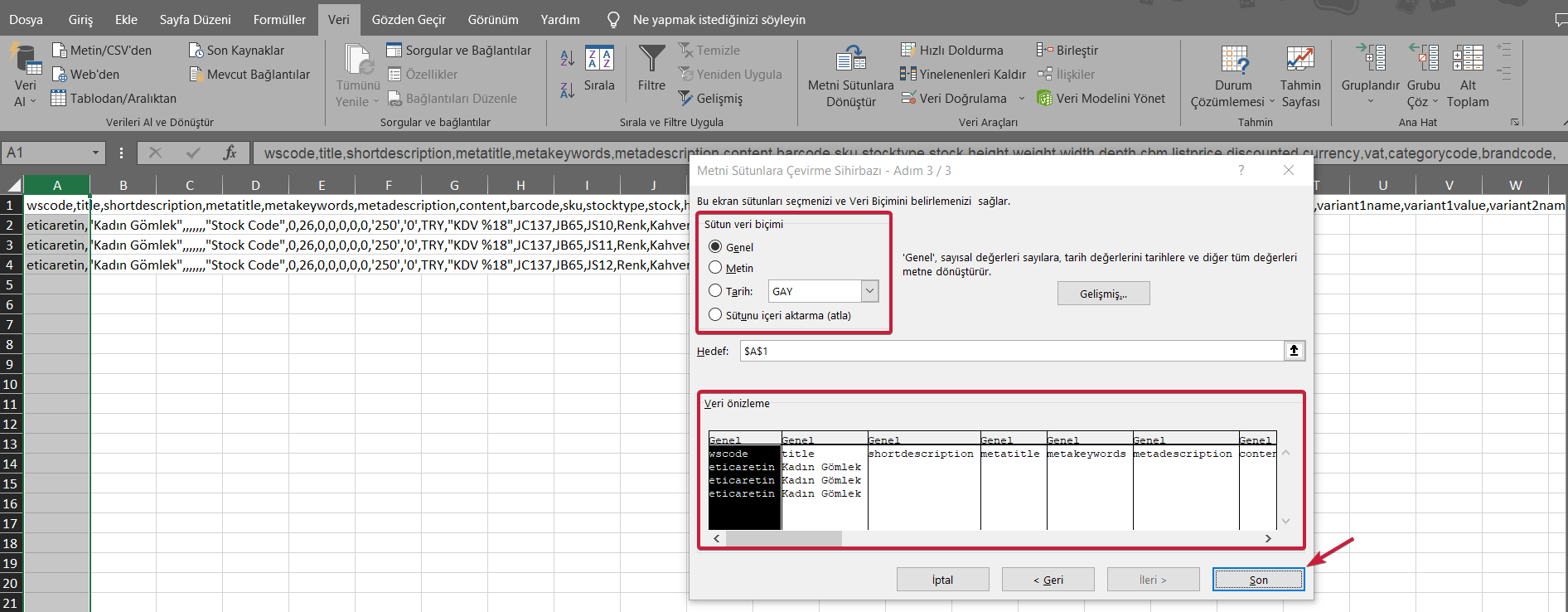Click the İptal cancel button

pos(943,580)
